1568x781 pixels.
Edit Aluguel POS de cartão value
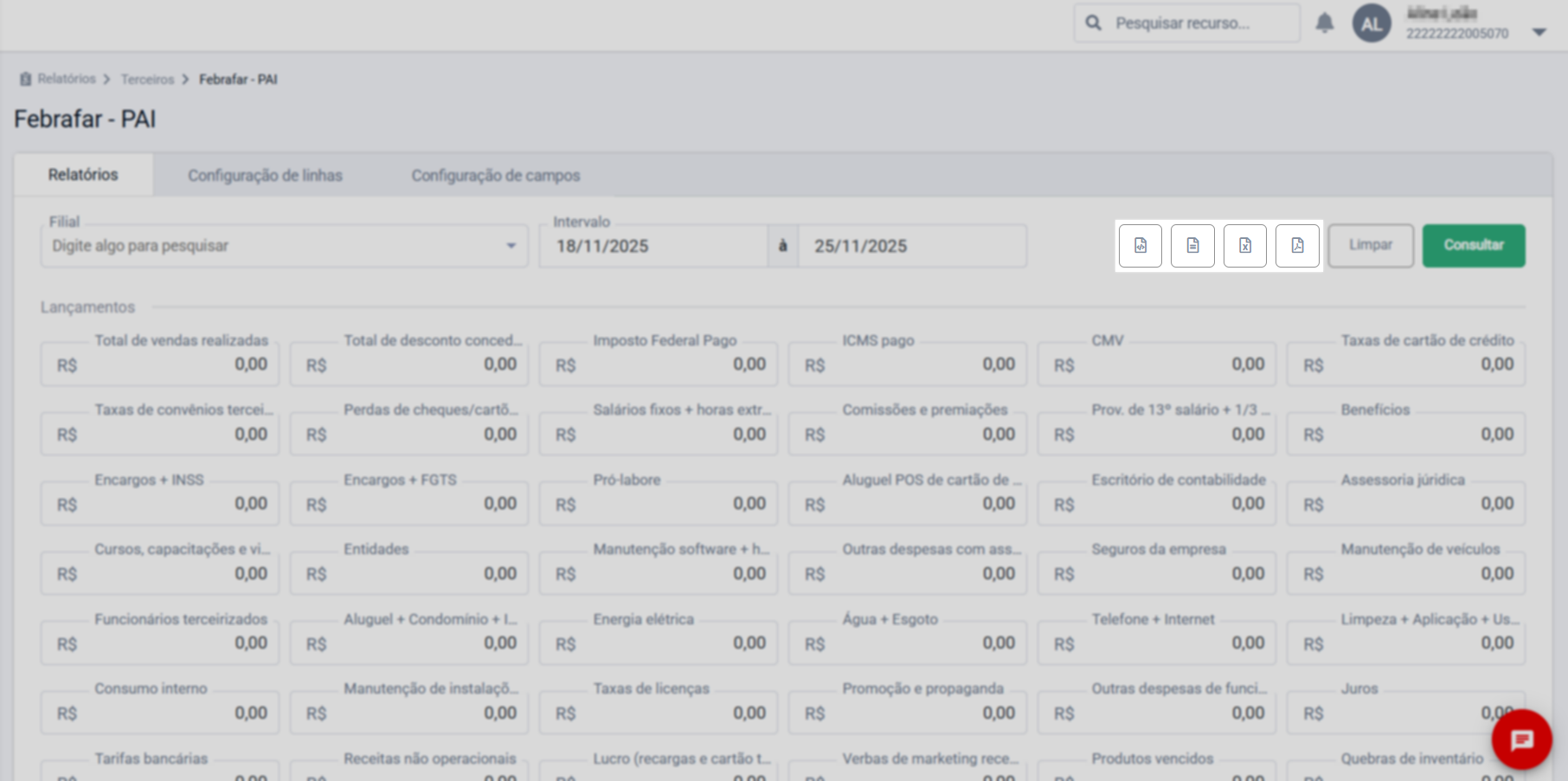coord(908,504)
